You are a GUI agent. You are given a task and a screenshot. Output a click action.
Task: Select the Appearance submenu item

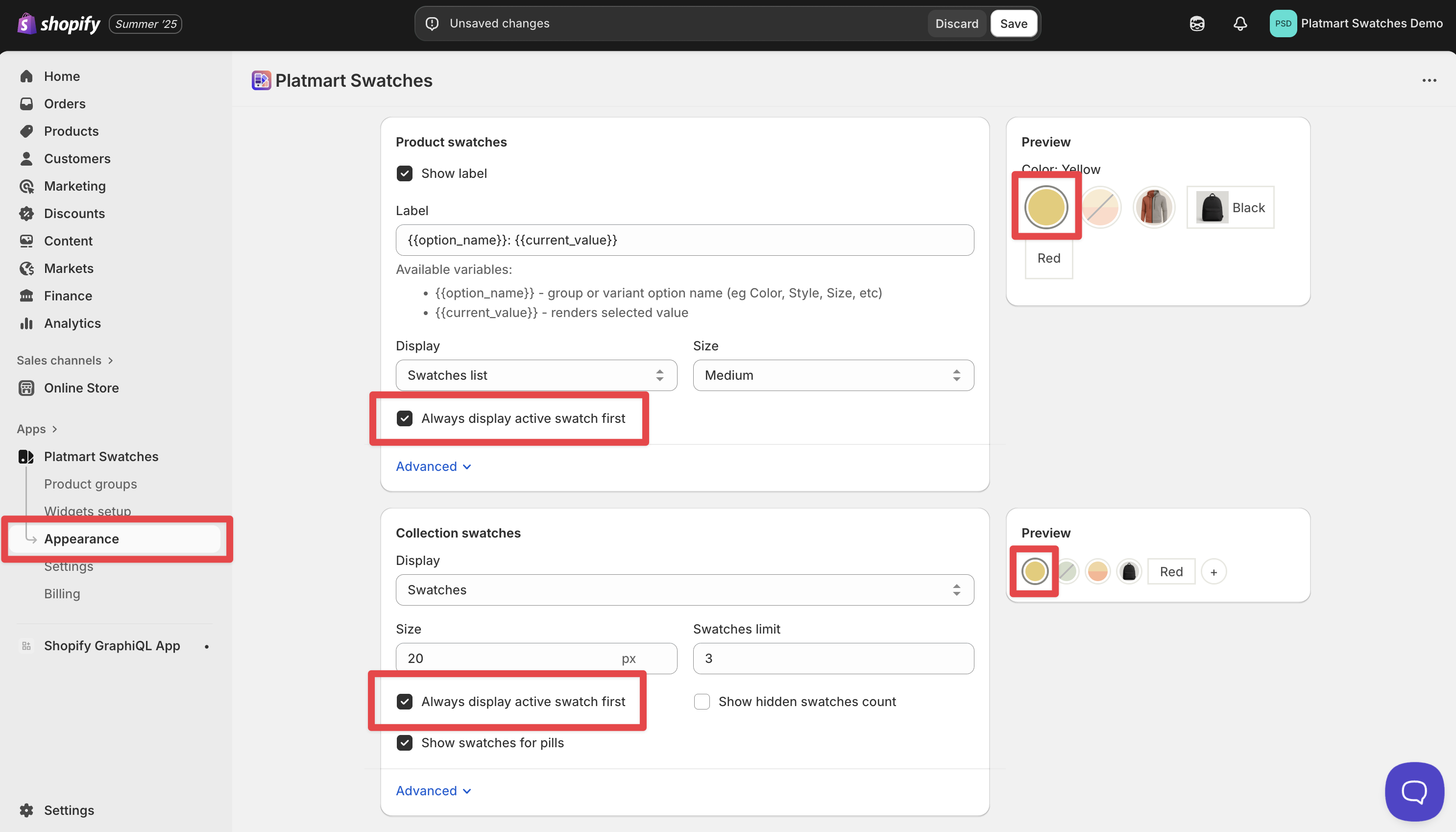point(114,538)
